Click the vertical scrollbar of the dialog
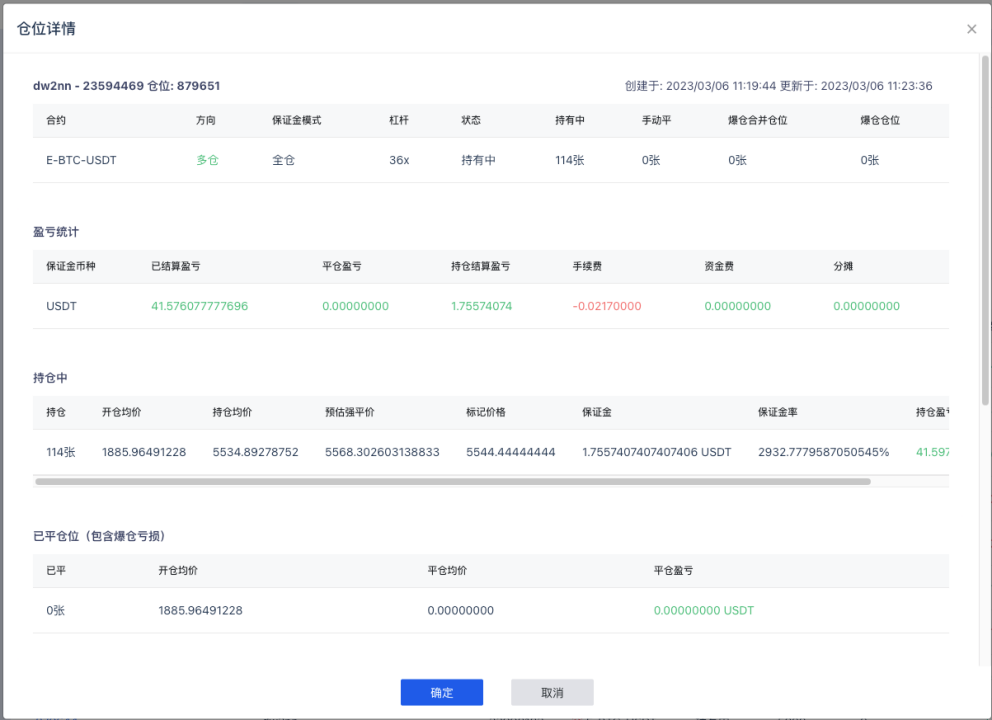992x720 pixels. (985, 230)
